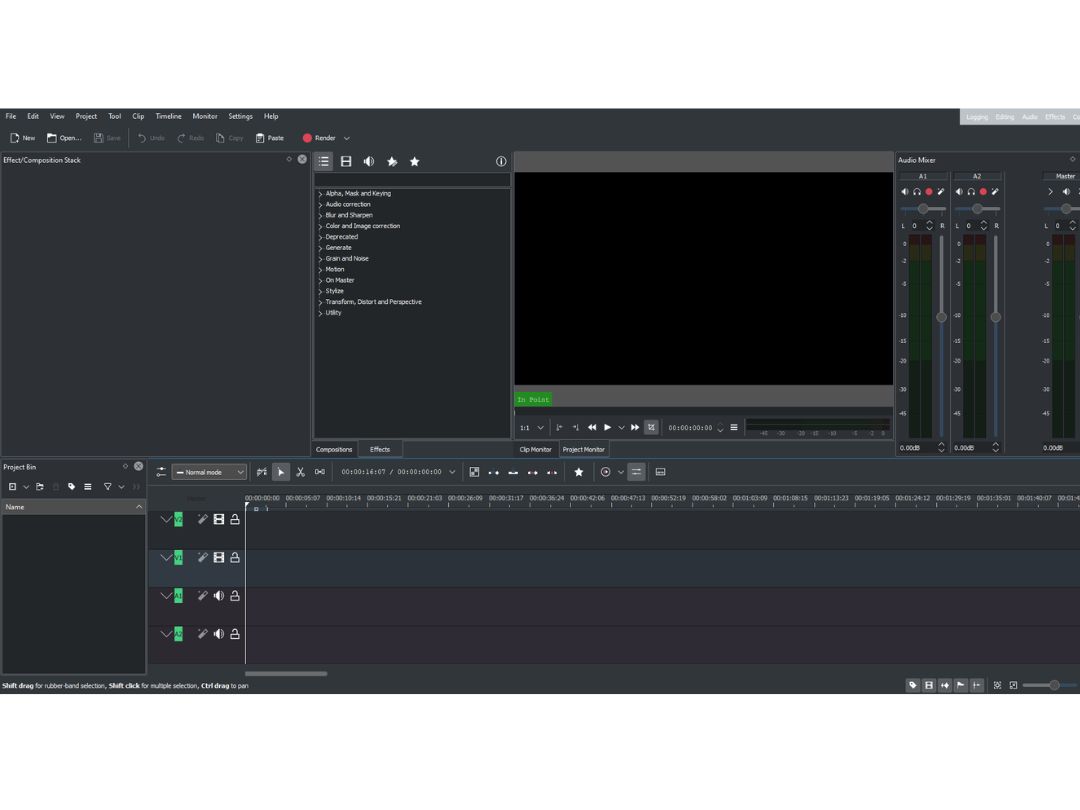Expand Blur and Sharpen category
This screenshot has width=1080, height=810.
tap(320, 216)
